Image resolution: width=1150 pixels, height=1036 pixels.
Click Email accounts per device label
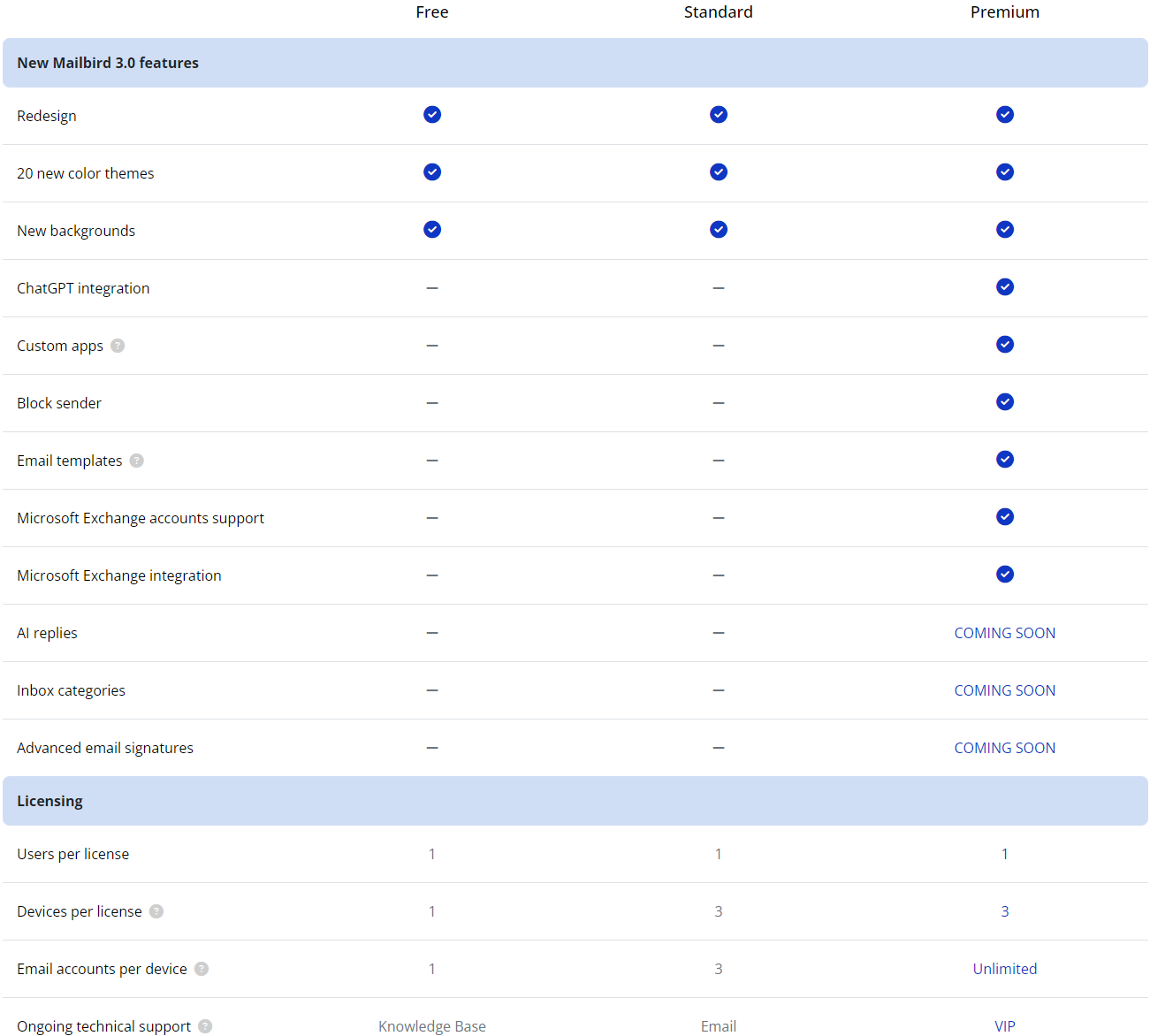(102, 969)
